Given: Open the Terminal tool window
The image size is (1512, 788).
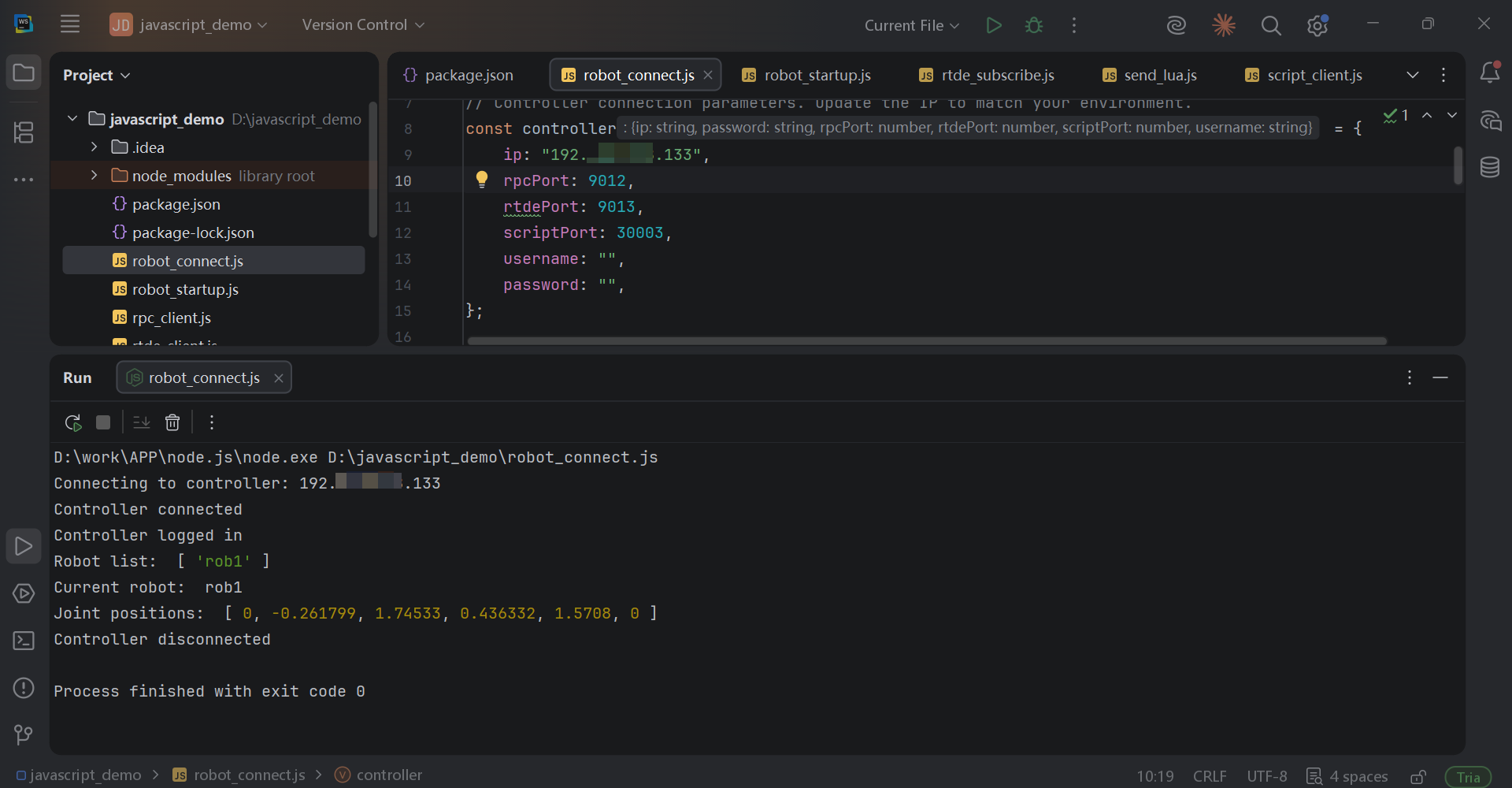Looking at the screenshot, I should [x=24, y=641].
